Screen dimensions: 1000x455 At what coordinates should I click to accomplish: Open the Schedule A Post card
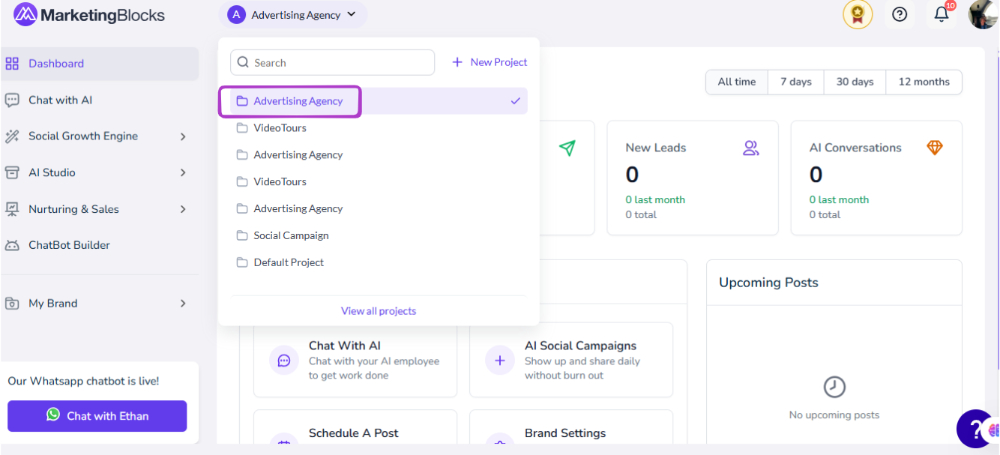click(355, 426)
